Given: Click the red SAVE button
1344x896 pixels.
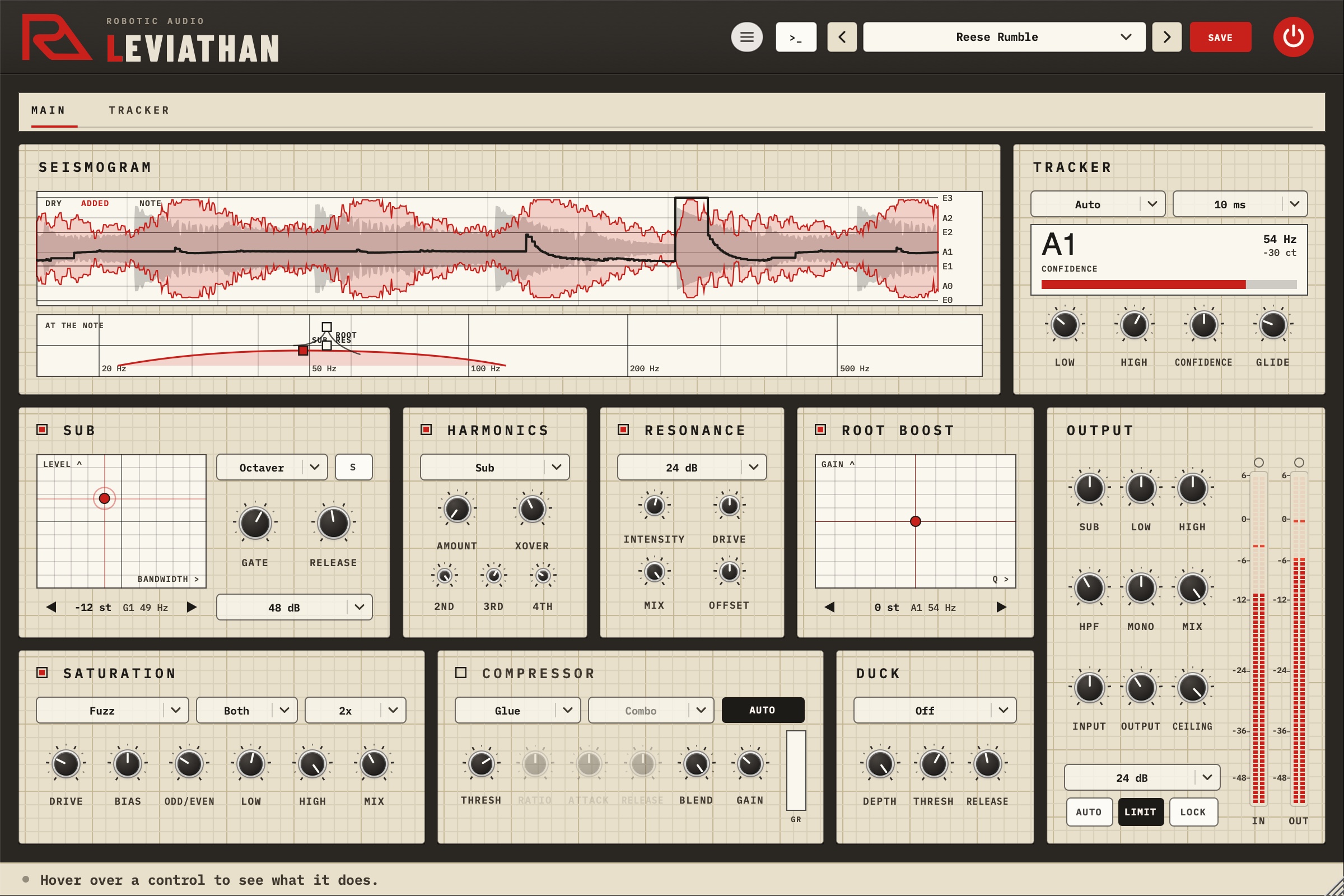Looking at the screenshot, I should (1220, 37).
